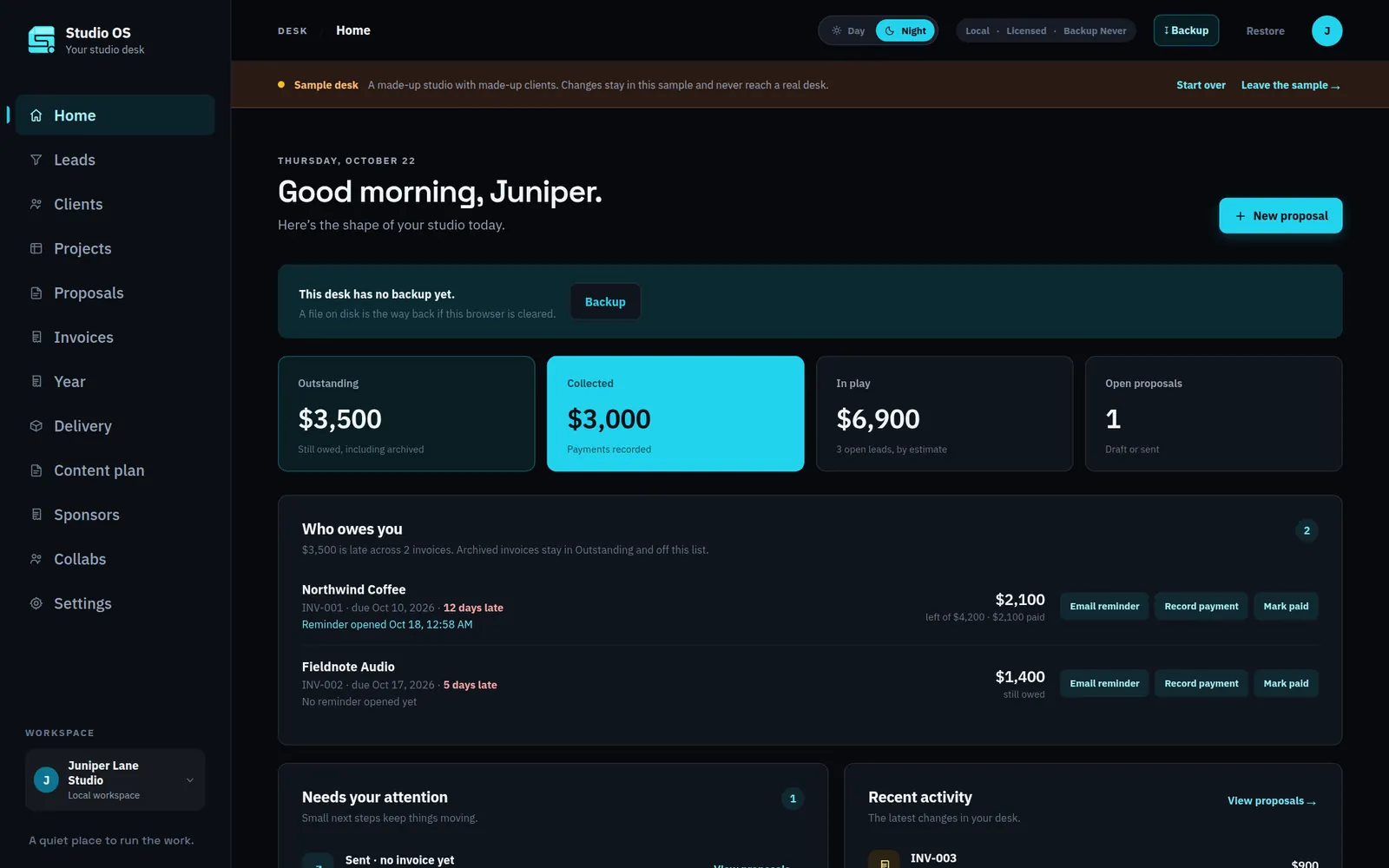Image resolution: width=1389 pixels, height=868 pixels.
Task: Click the Studio OS logo icon
Action: coord(41,40)
